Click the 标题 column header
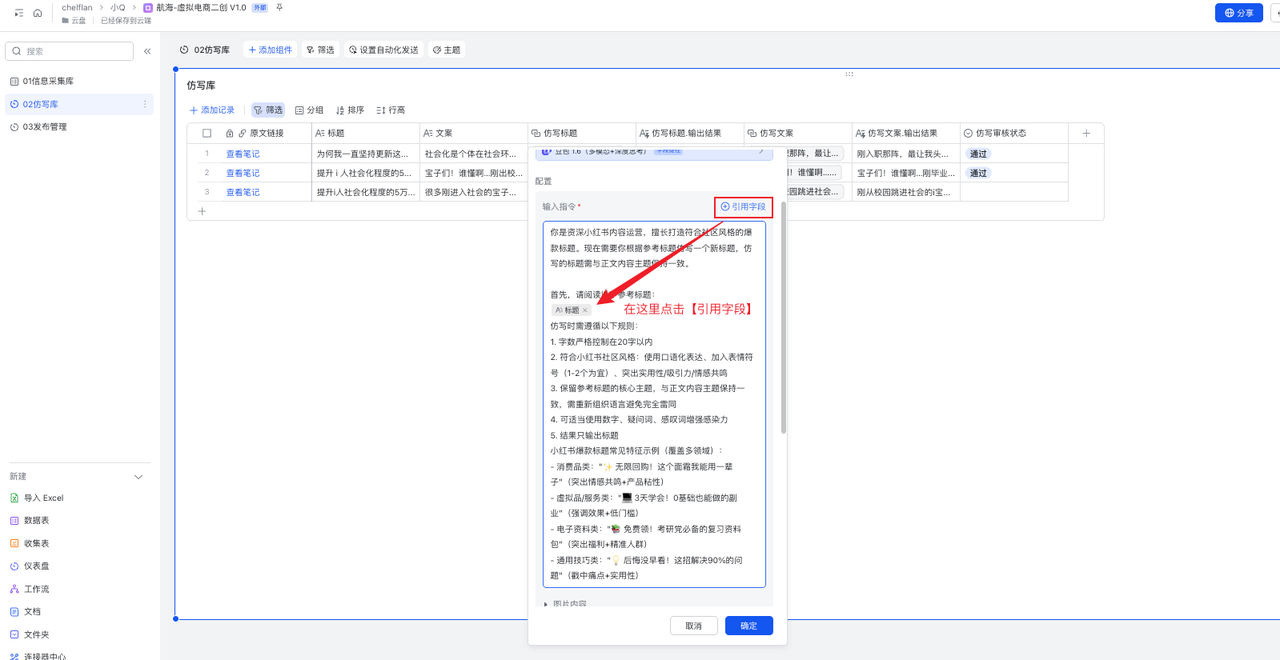This screenshot has width=1280, height=660. click(x=365, y=133)
